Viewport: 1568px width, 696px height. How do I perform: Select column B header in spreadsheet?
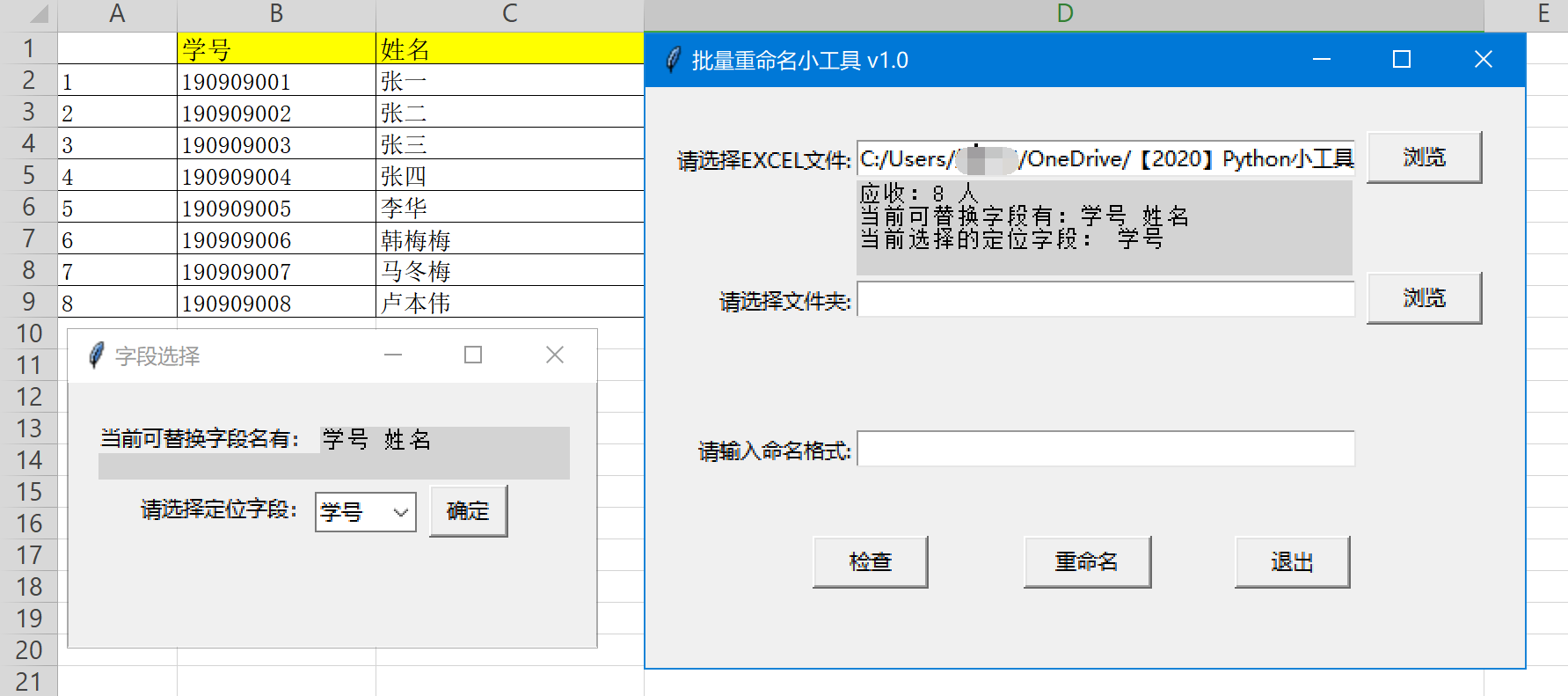coord(276,14)
